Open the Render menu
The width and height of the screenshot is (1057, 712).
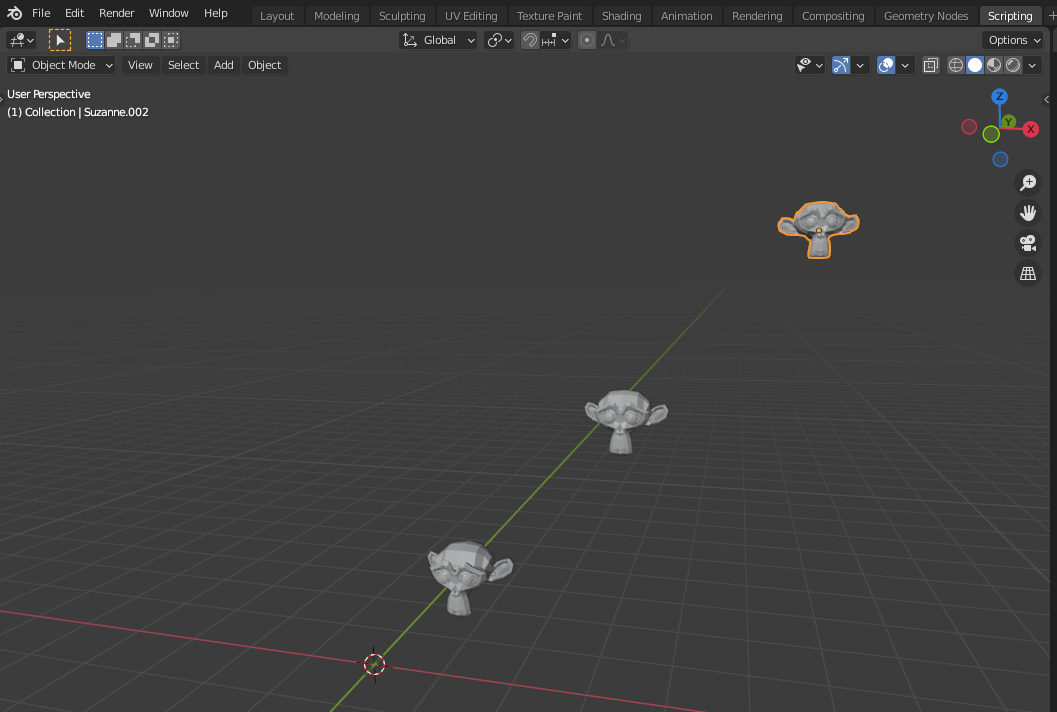[x=117, y=13]
